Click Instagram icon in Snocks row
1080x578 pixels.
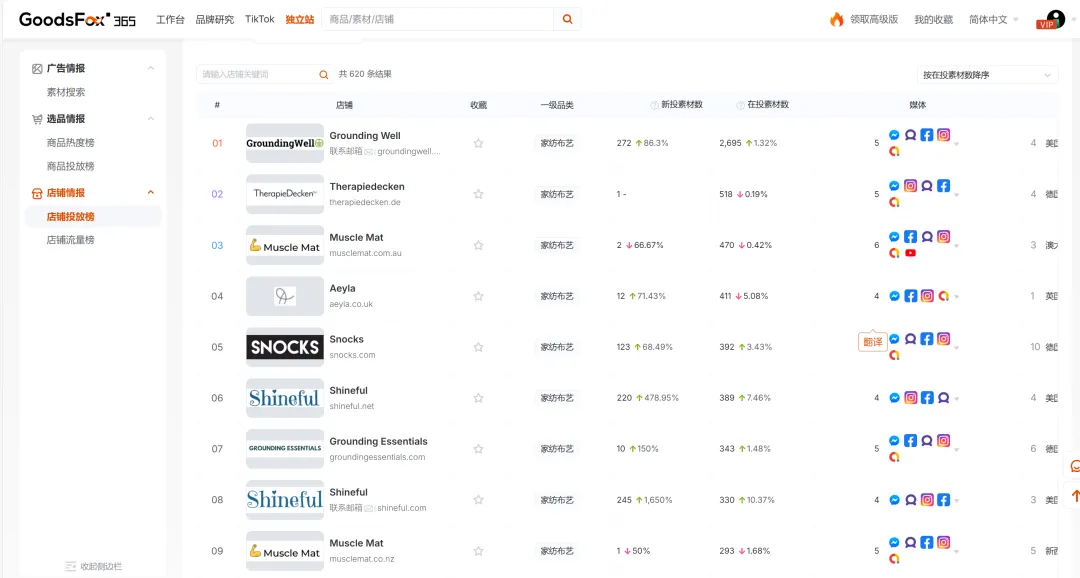click(944, 339)
